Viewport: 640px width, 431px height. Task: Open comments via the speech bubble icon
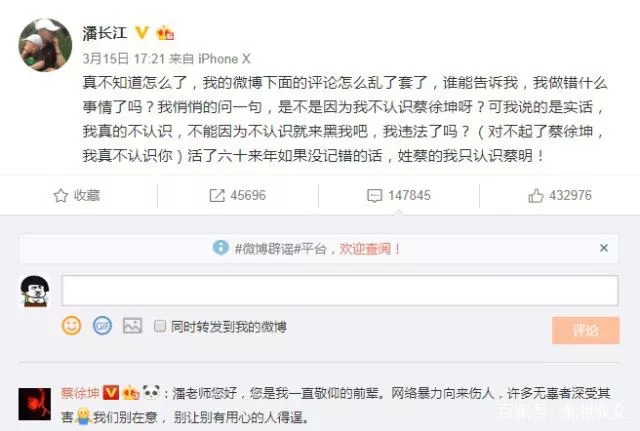pyautogui.click(x=374, y=196)
